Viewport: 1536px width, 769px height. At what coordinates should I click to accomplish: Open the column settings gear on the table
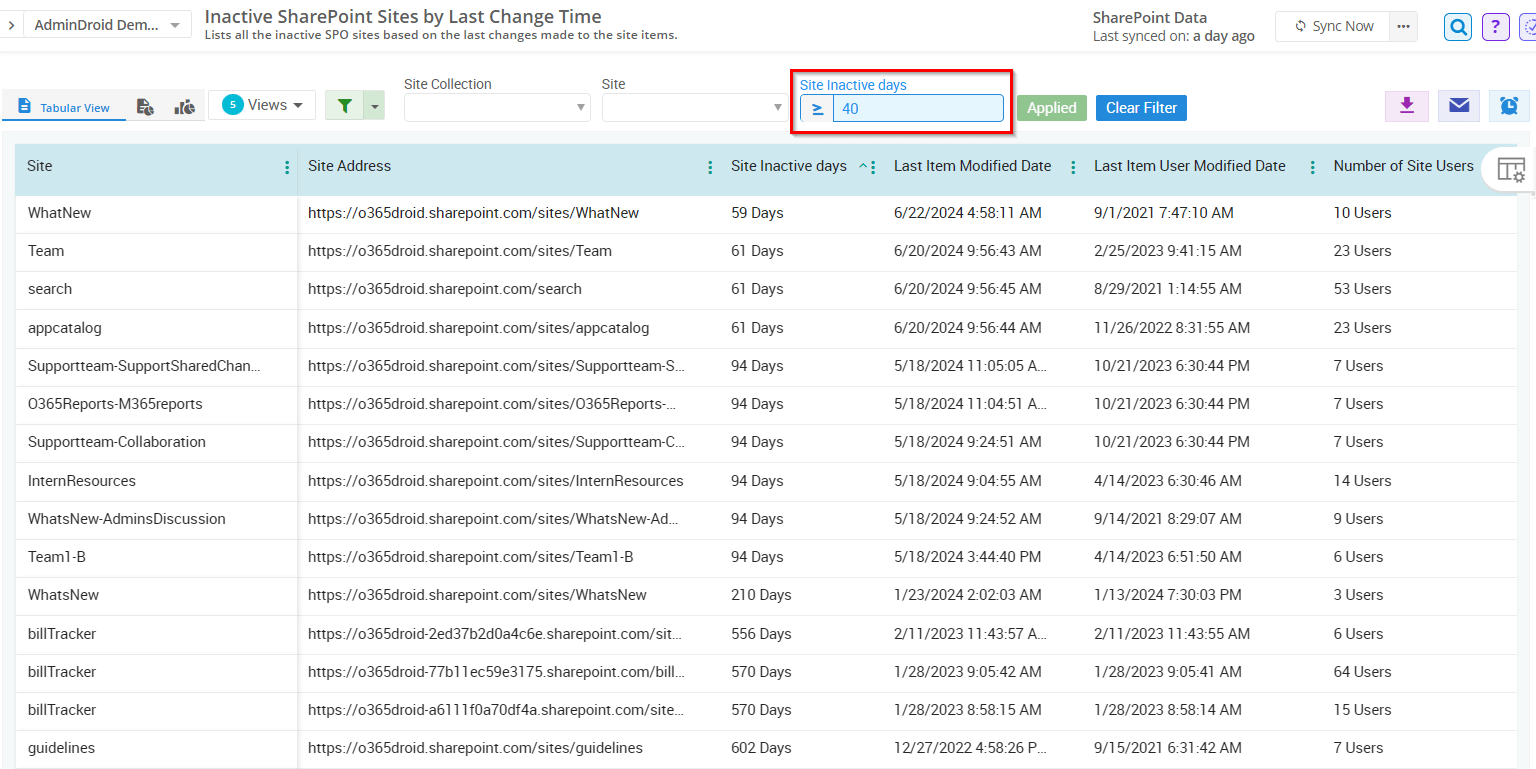coord(1510,169)
